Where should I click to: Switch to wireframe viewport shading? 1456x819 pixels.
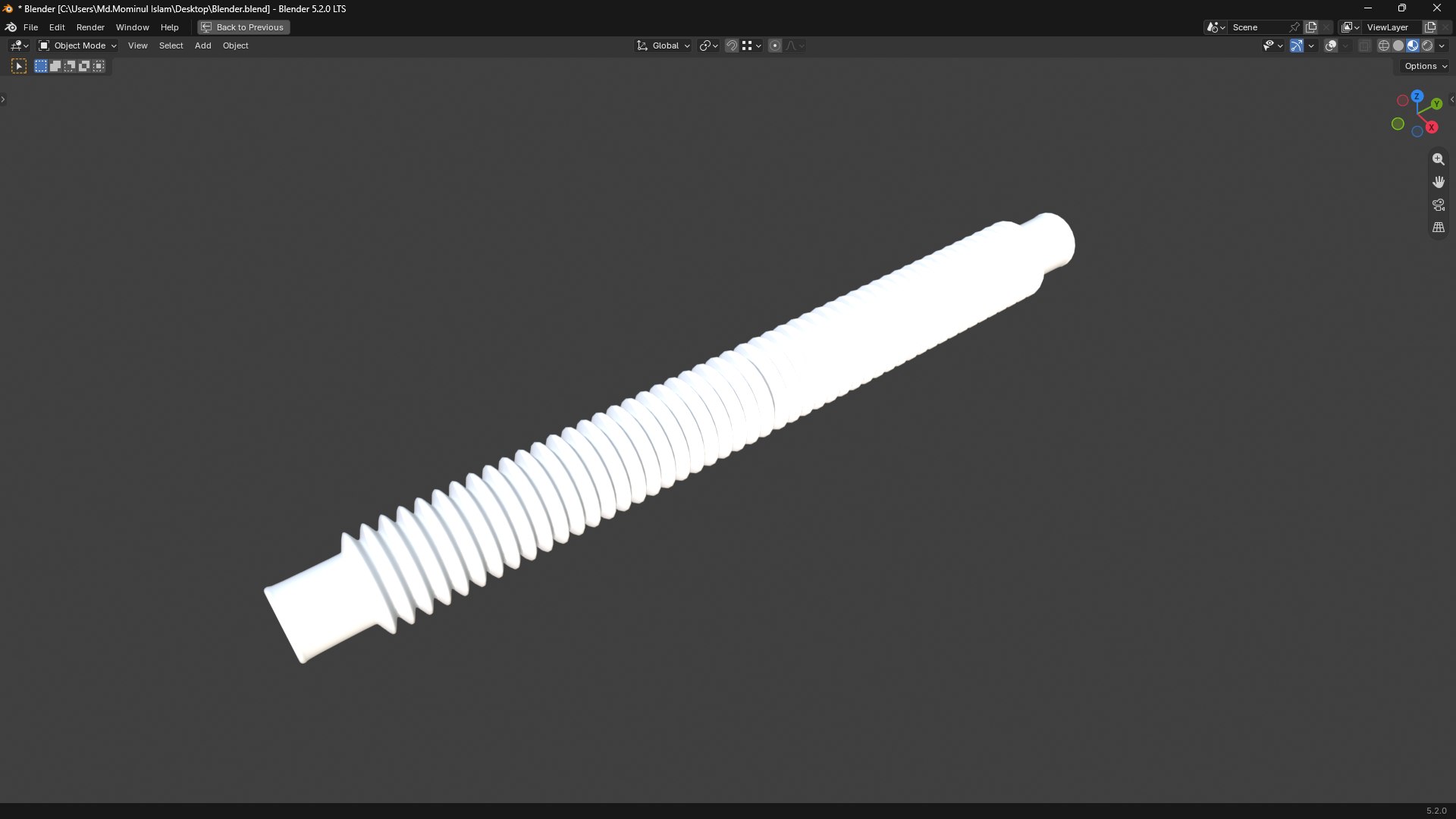[x=1384, y=46]
